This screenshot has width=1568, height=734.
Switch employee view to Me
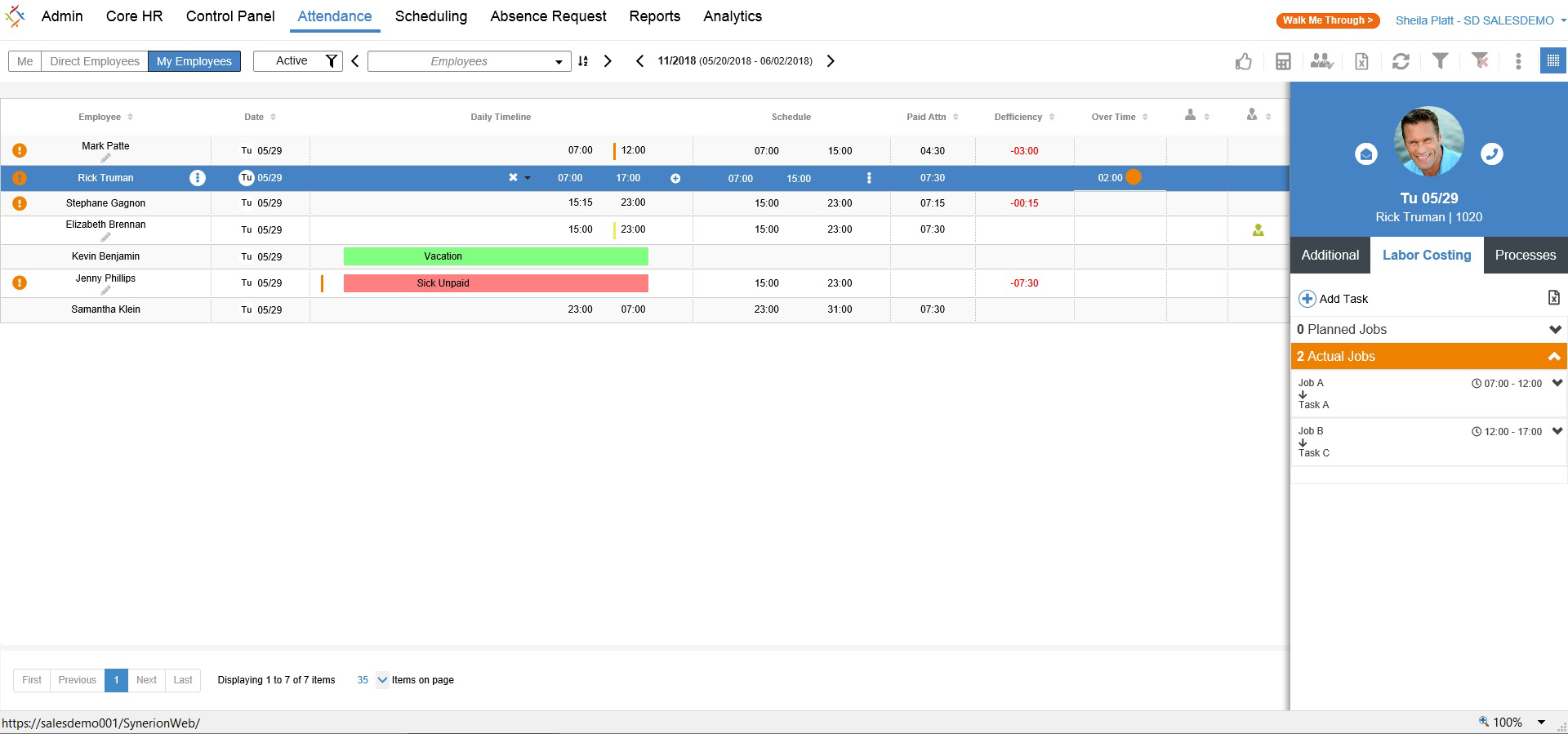[24, 61]
